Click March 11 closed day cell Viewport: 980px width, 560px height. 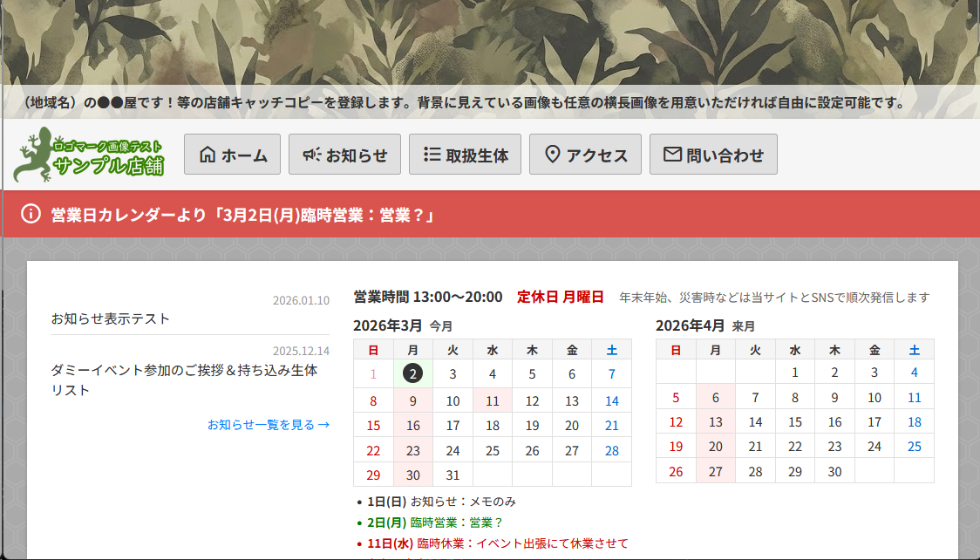tap(492, 401)
